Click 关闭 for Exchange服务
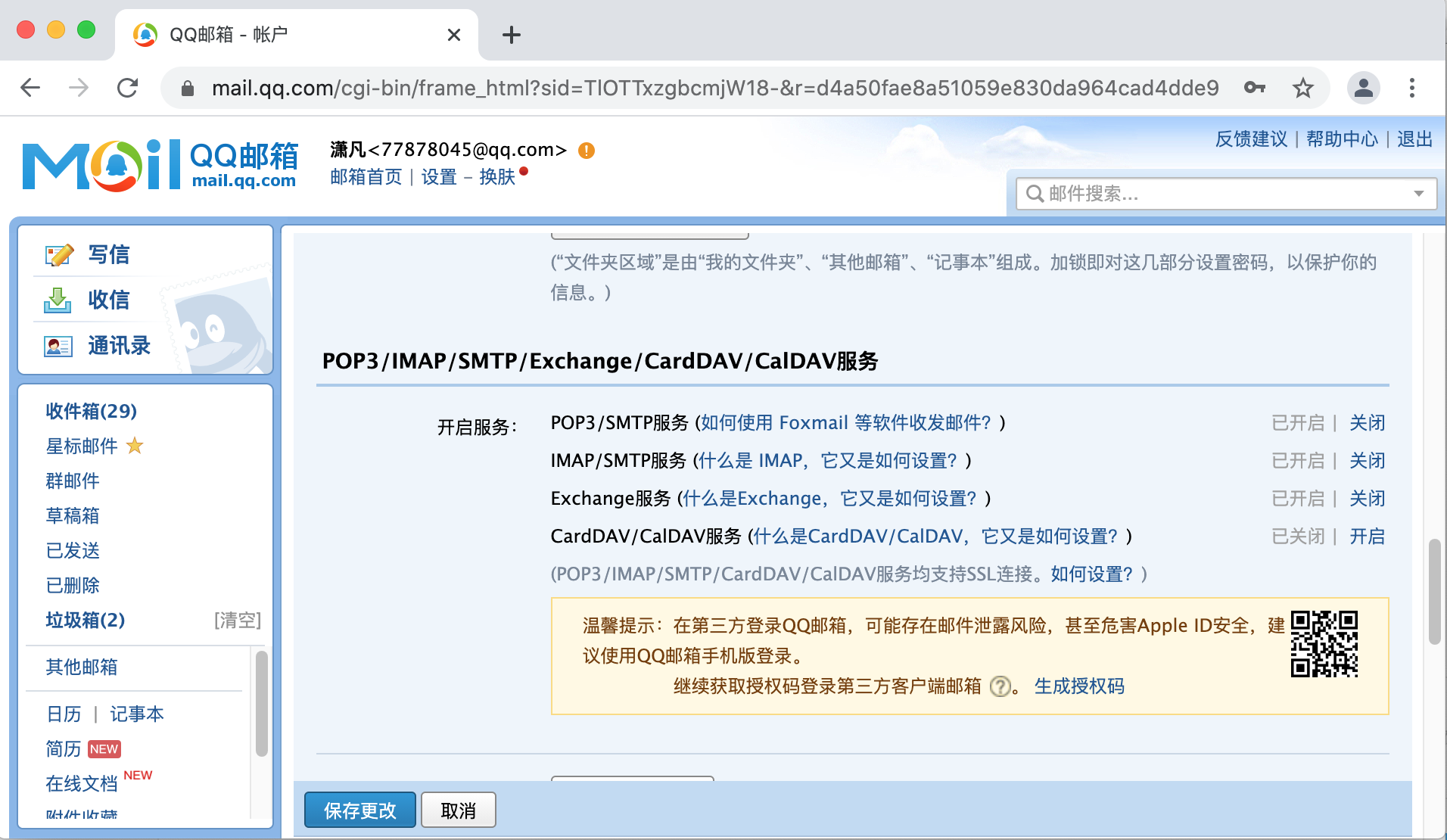Viewport: 1447px width, 840px height. click(x=1368, y=498)
